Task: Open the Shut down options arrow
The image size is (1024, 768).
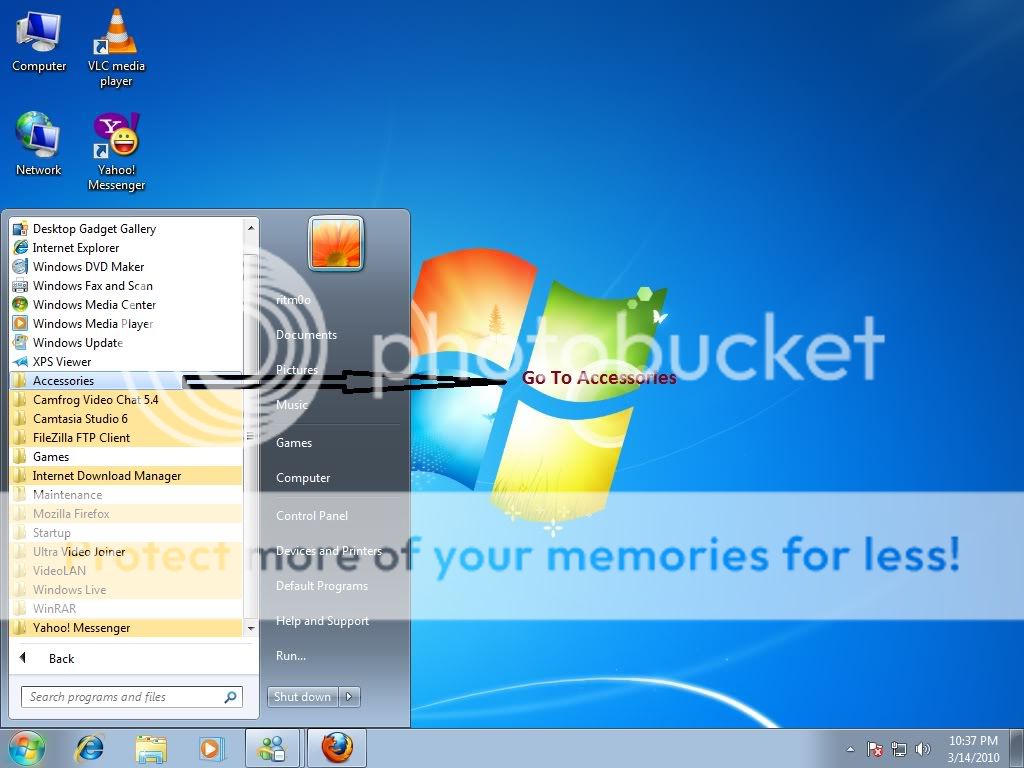Action: point(349,697)
